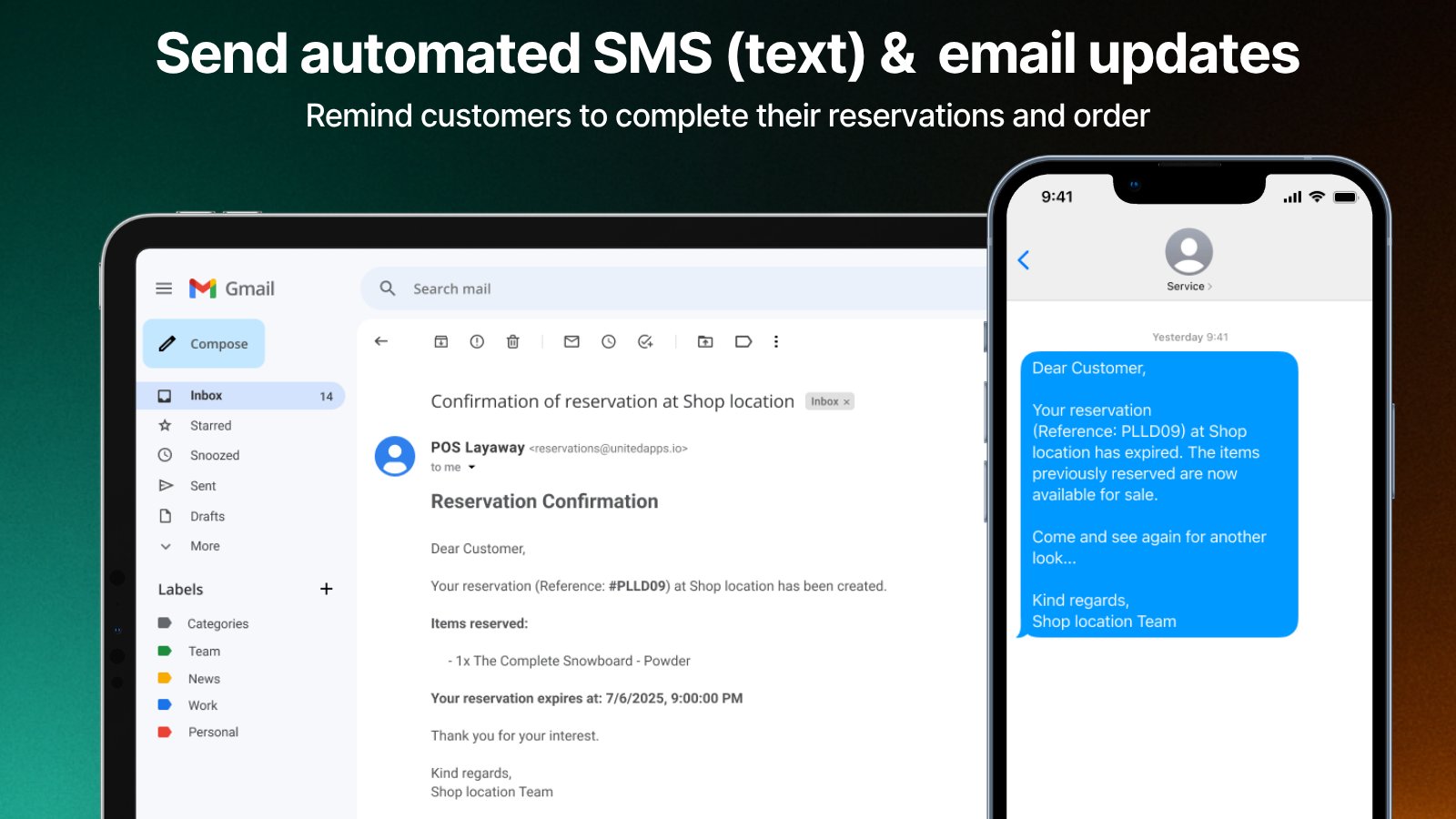Remove the Inbox label from email
Screen dimensions: 1456x819
(x=846, y=402)
